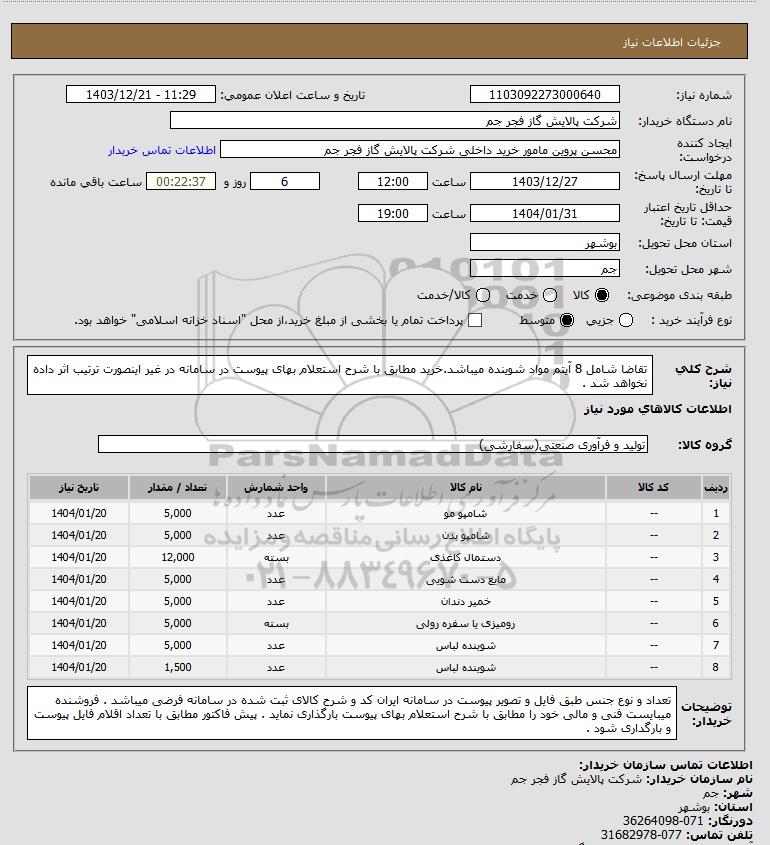The width and height of the screenshot is (770, 845).
Task: Select the دستمال کاغذی item cell
Action: (466, 558)
